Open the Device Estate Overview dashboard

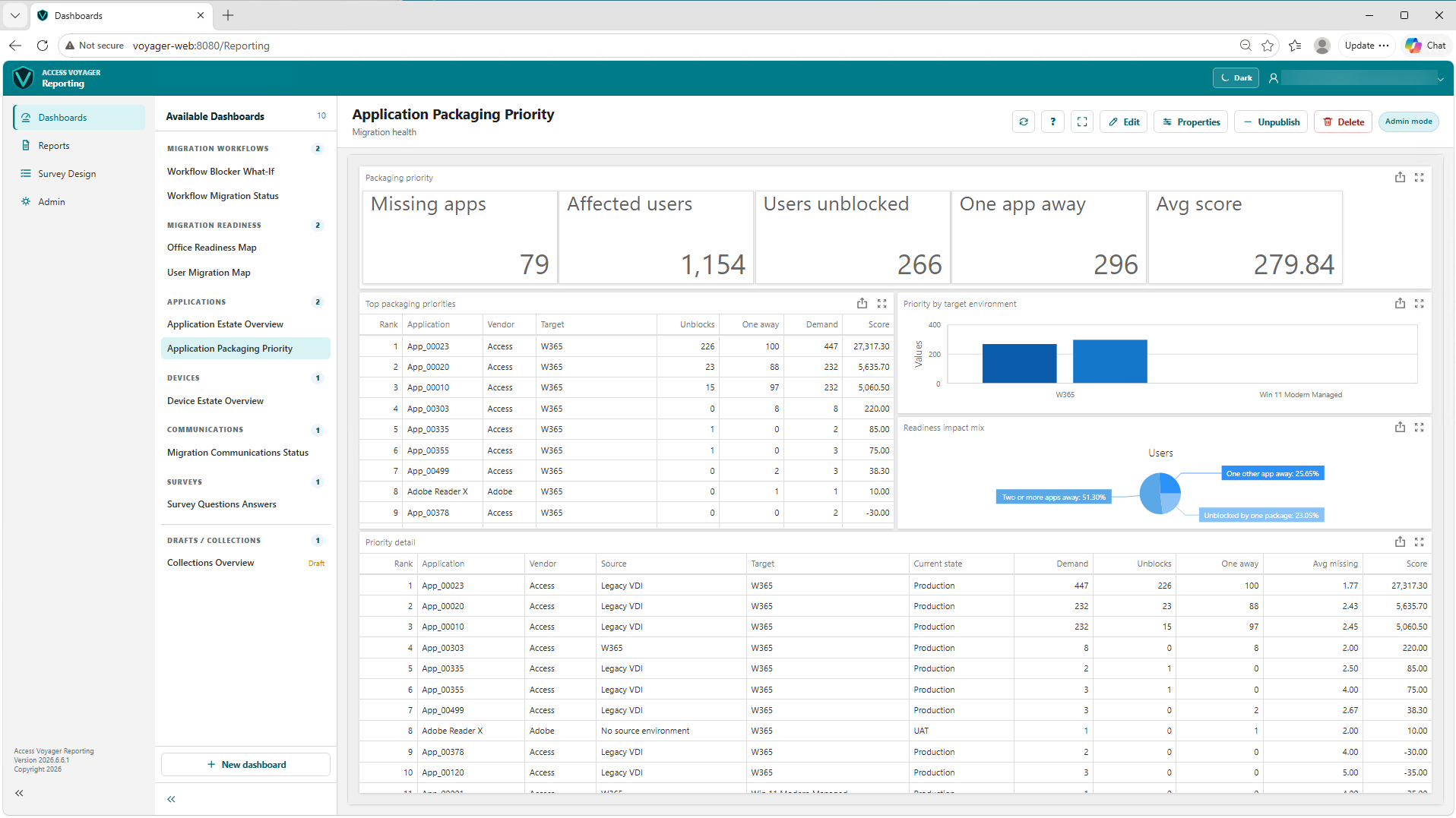[x=245, y=401]
